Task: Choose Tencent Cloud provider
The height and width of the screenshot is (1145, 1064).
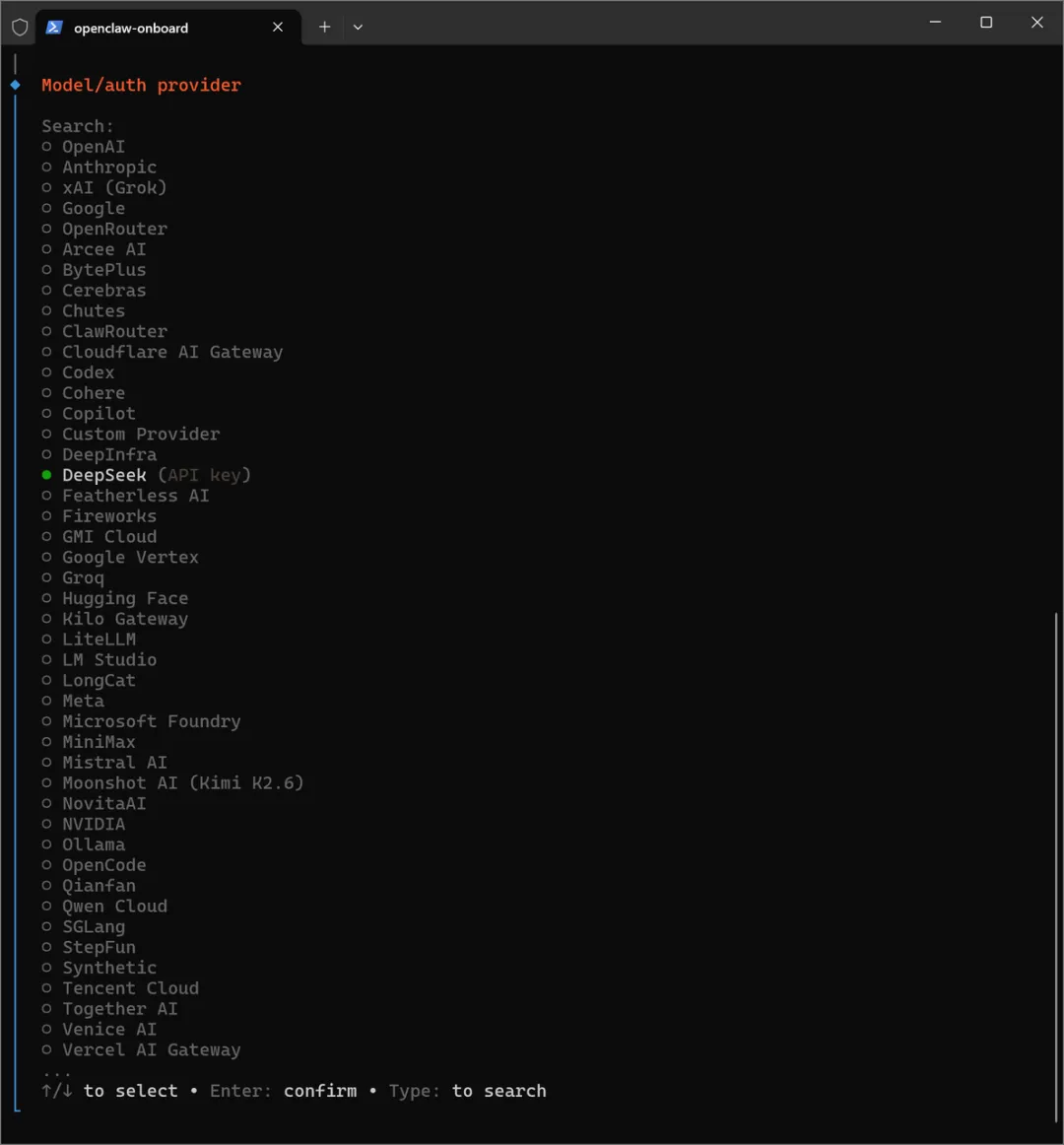Action: point(120,988)
